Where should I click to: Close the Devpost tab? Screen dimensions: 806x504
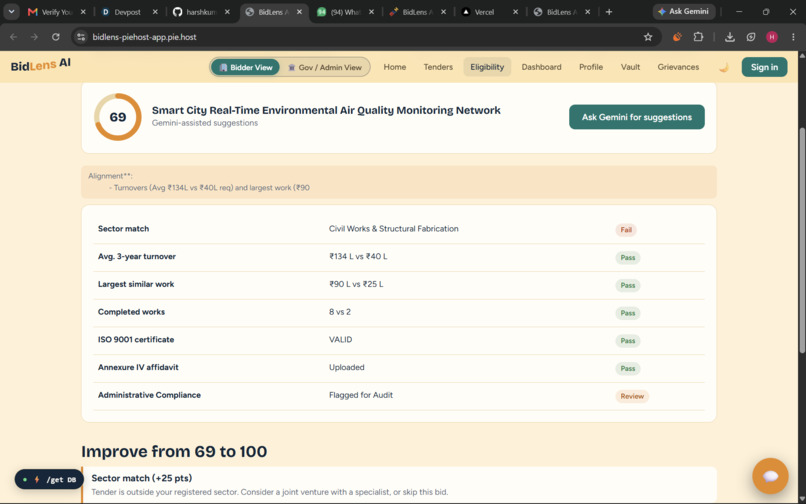pos(155,12)
